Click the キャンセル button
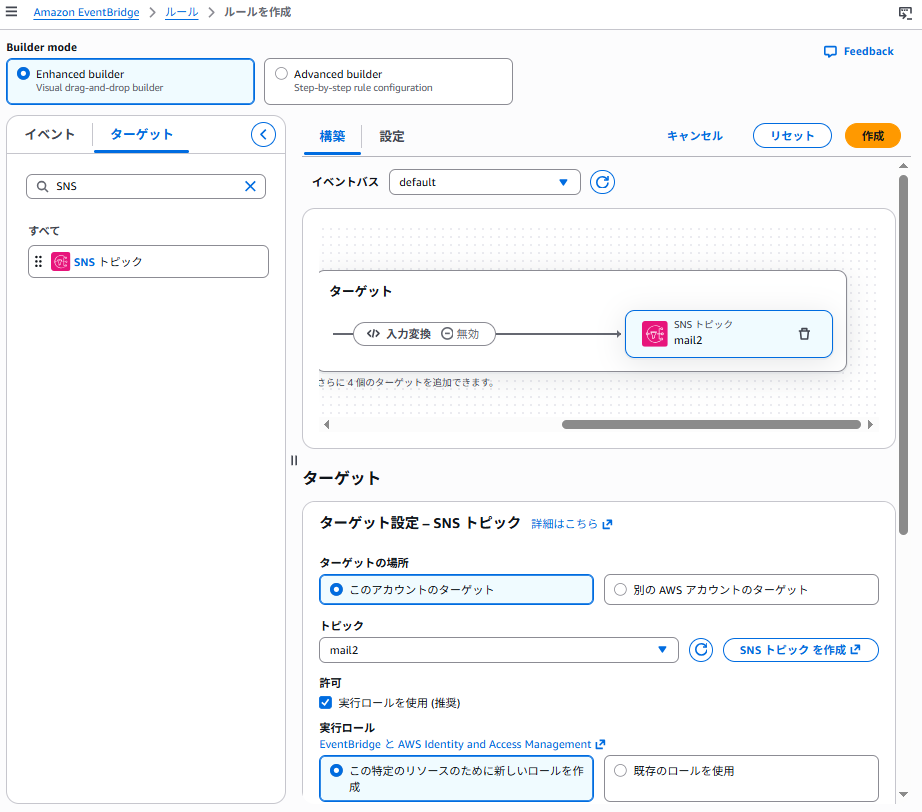 click(x=694, y=136)
